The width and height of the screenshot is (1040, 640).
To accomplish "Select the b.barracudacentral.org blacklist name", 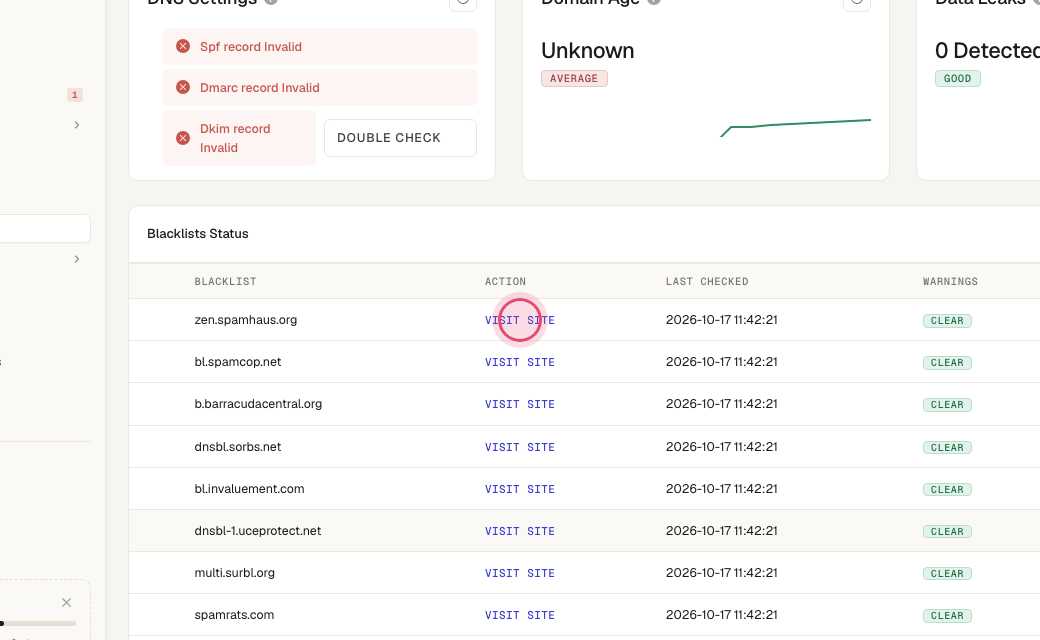I will pos(258,404).
